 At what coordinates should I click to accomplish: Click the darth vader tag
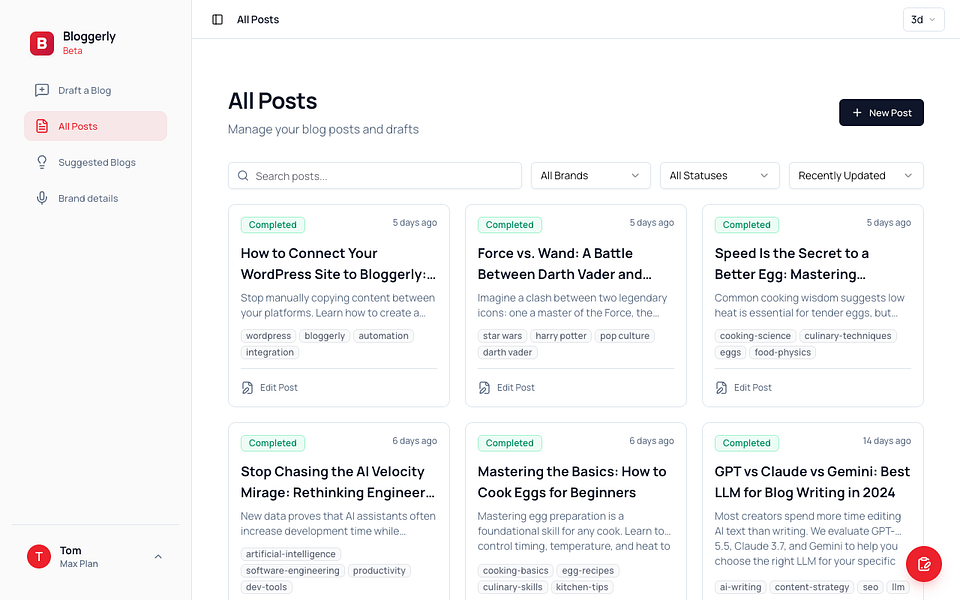(507, 352)
